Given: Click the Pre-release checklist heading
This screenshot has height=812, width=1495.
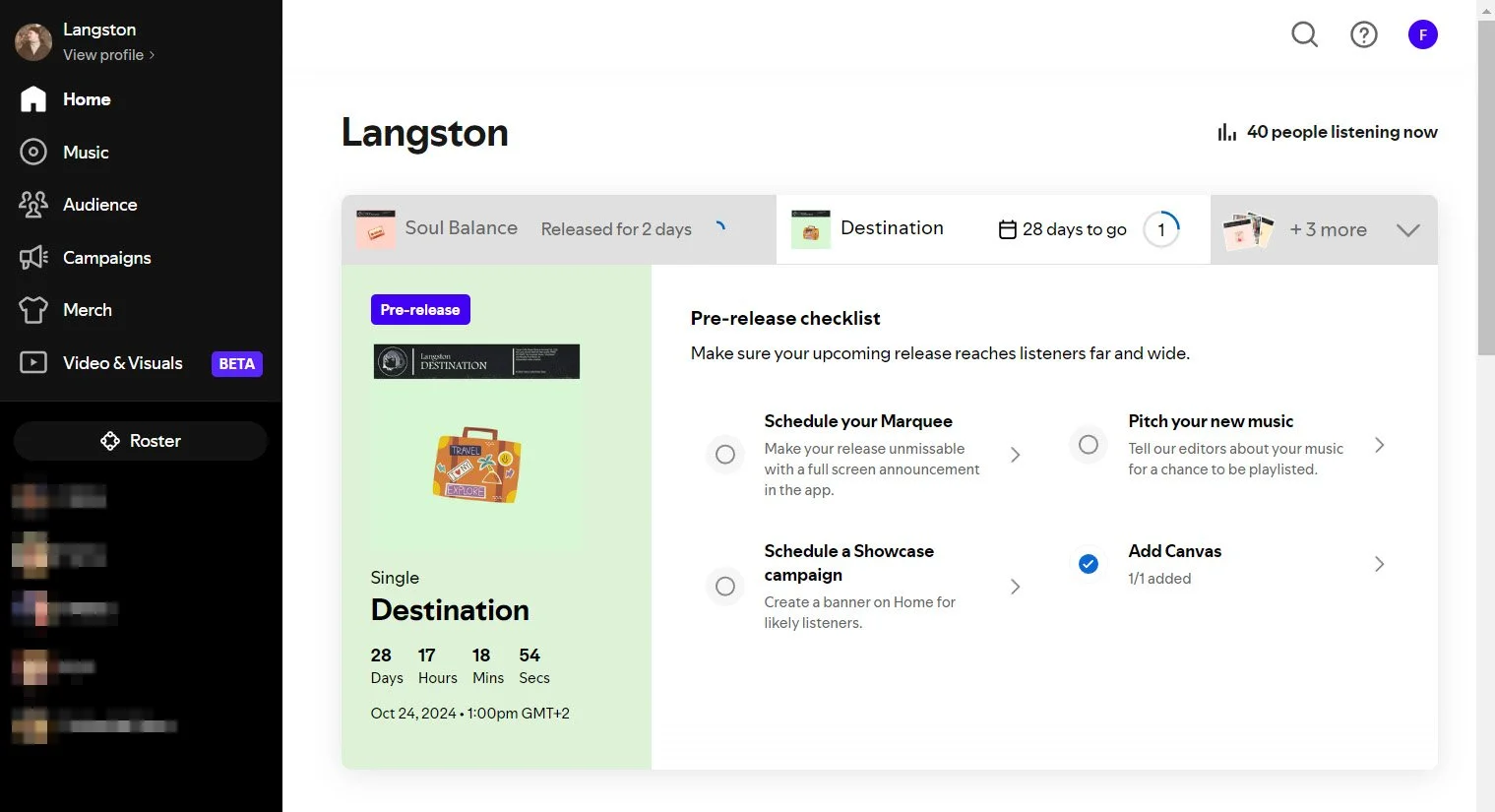Looking at the screenshot, I should [785, 318].
